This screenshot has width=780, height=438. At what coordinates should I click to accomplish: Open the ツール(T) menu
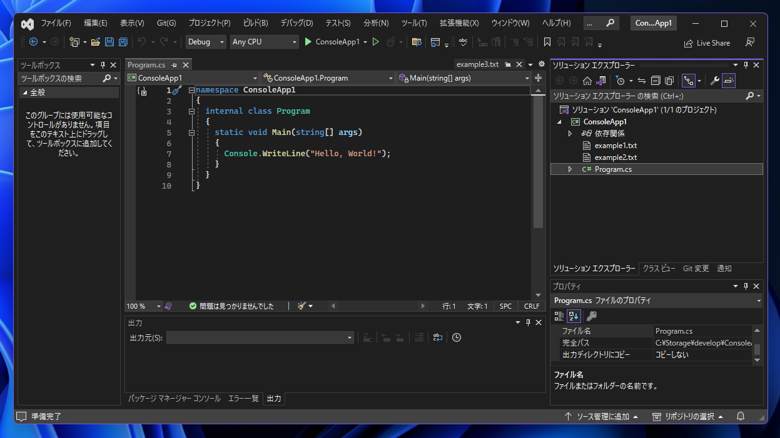click(414, 23)
